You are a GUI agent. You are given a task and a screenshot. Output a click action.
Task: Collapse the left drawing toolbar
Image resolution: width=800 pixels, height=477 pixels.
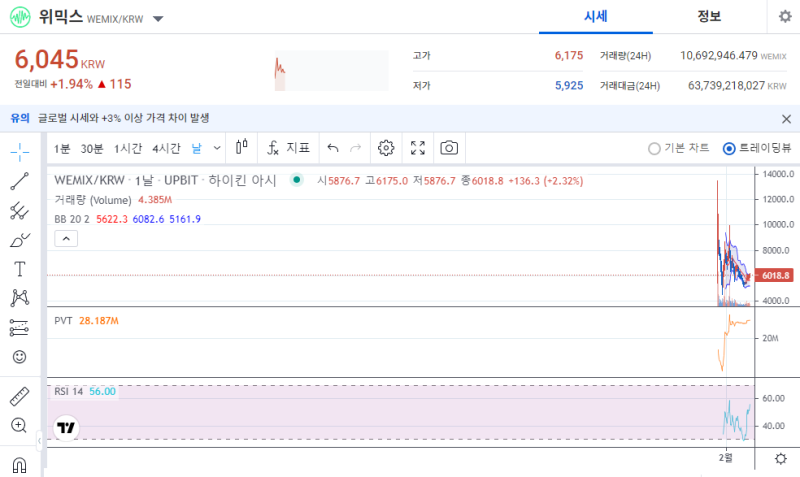click(39, 441)
